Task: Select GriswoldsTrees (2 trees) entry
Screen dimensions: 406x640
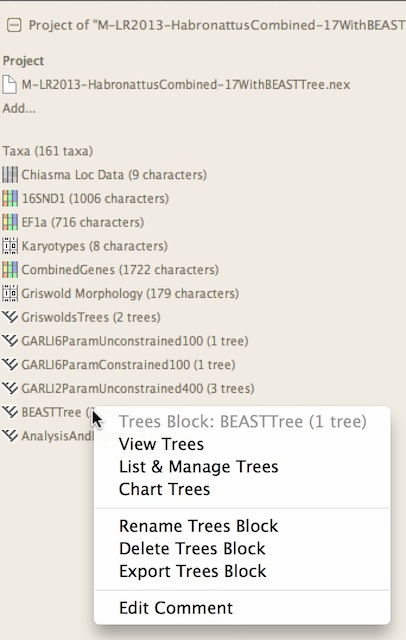Action: click(91, 317)
